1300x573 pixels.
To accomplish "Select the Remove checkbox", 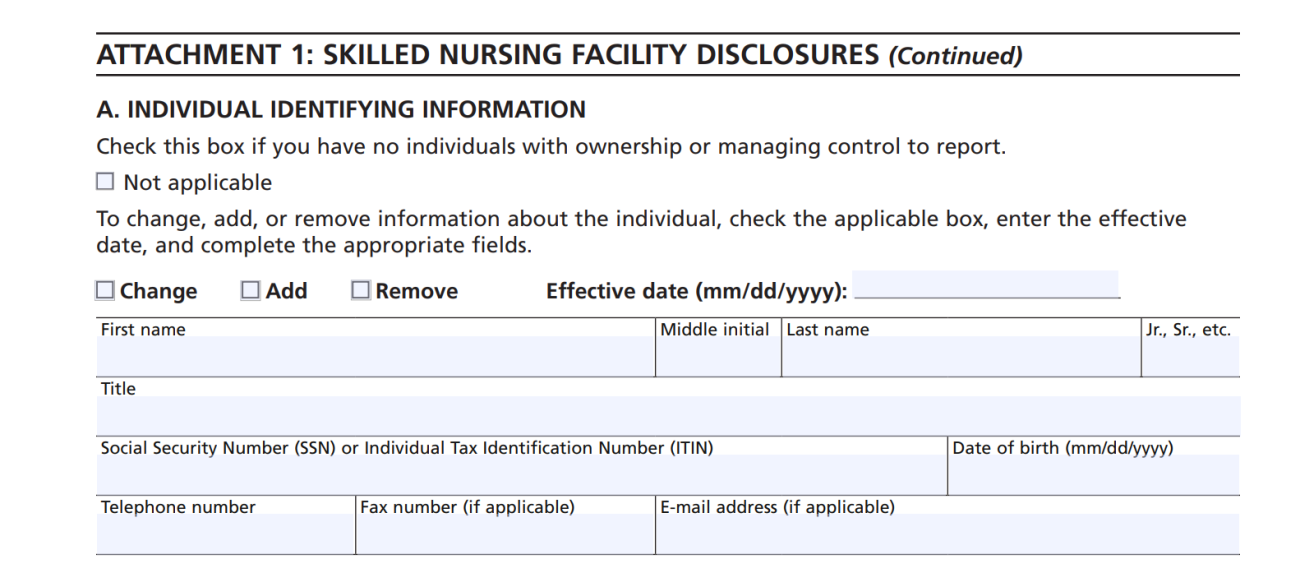I will (361, 290).
